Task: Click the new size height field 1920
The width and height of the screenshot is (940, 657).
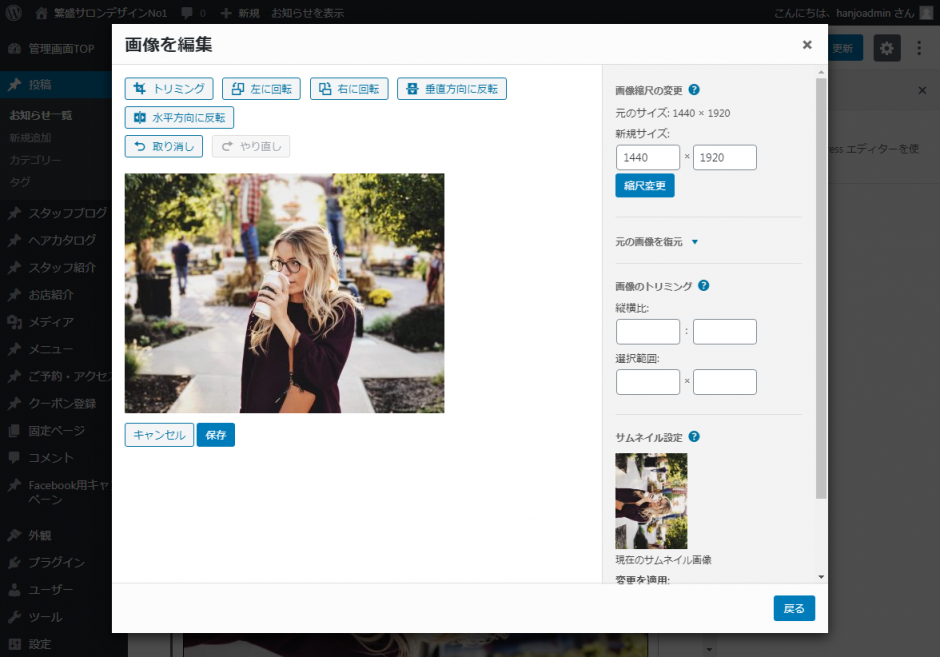Action: (x=724, y=158)
